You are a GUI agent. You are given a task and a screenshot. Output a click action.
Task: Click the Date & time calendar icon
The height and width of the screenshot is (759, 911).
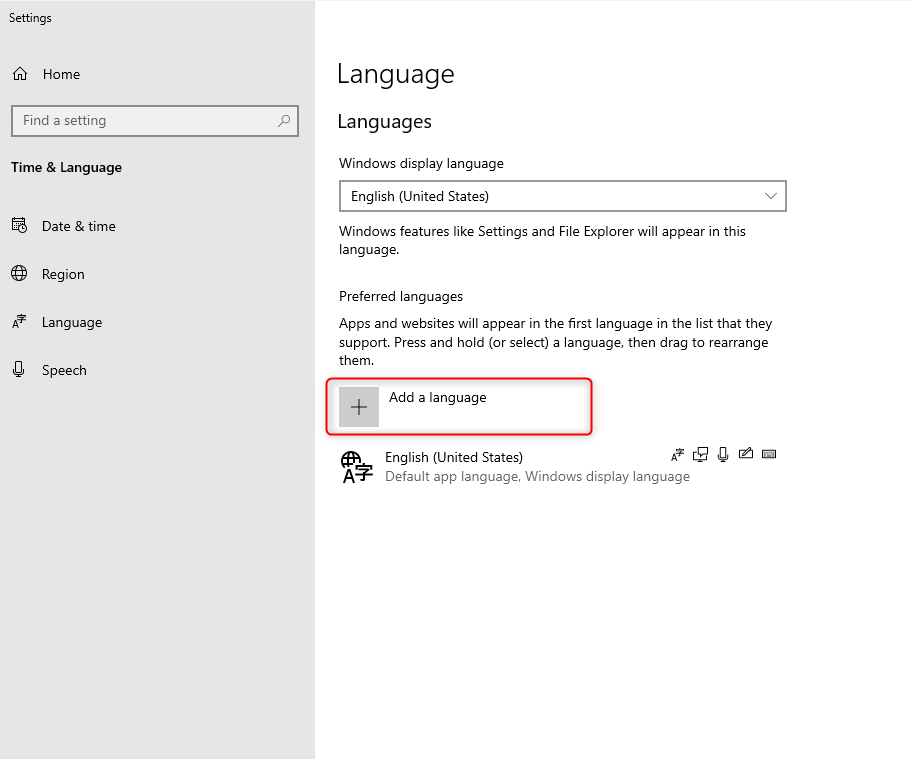click(x=19, y=225)
